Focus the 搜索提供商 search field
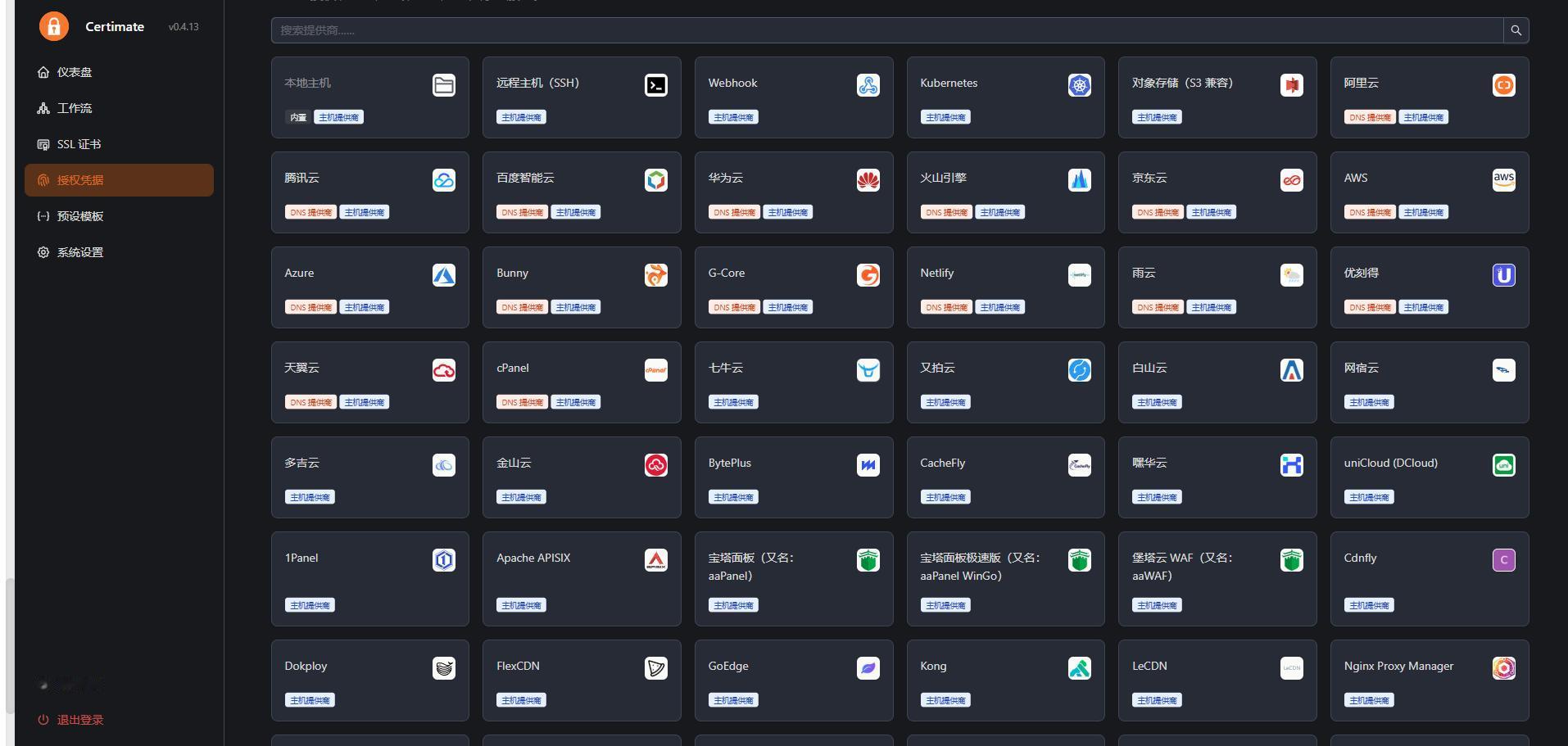Image resolution: width=1568 pixels, height=746 pixels. coord(887,30)
